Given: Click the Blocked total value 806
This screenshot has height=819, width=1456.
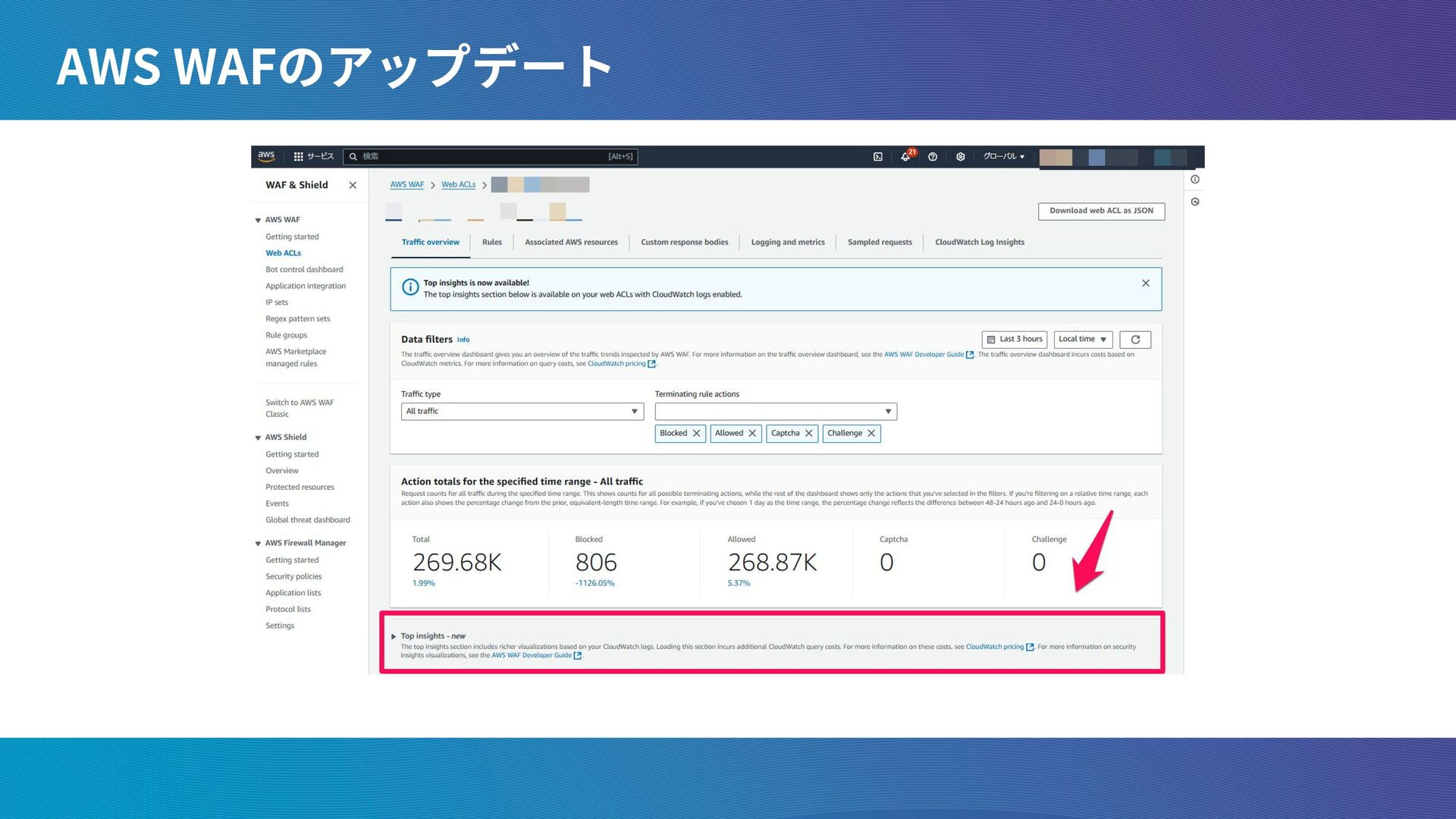Looking at the screenshot, I should tap(596, 563).
